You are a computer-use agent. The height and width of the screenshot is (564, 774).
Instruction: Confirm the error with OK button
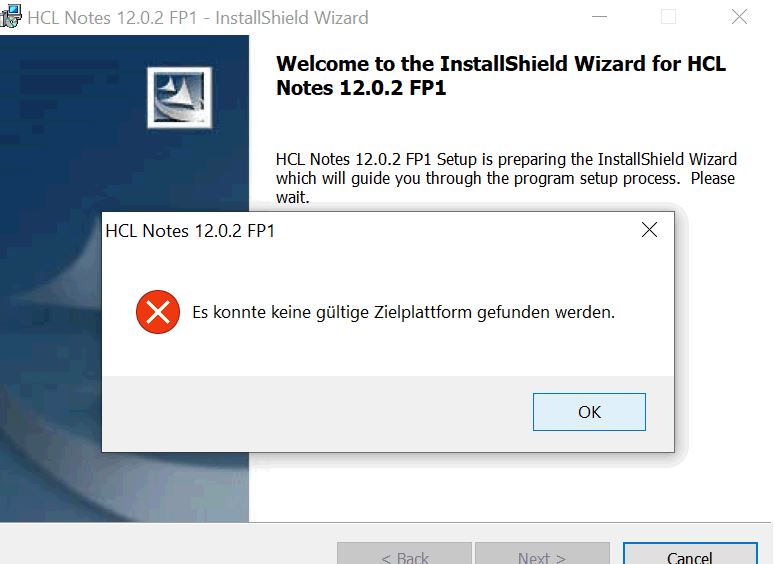point(589,412)
